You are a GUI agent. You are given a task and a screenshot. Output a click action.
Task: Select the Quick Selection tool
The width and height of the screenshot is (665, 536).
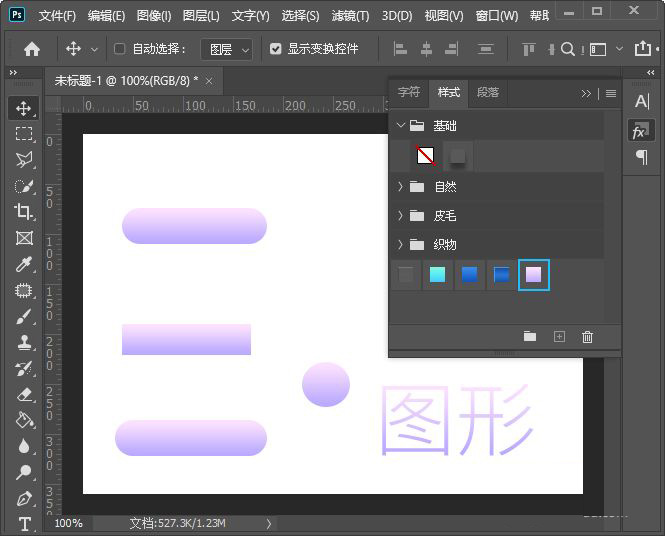click(24, 186)
